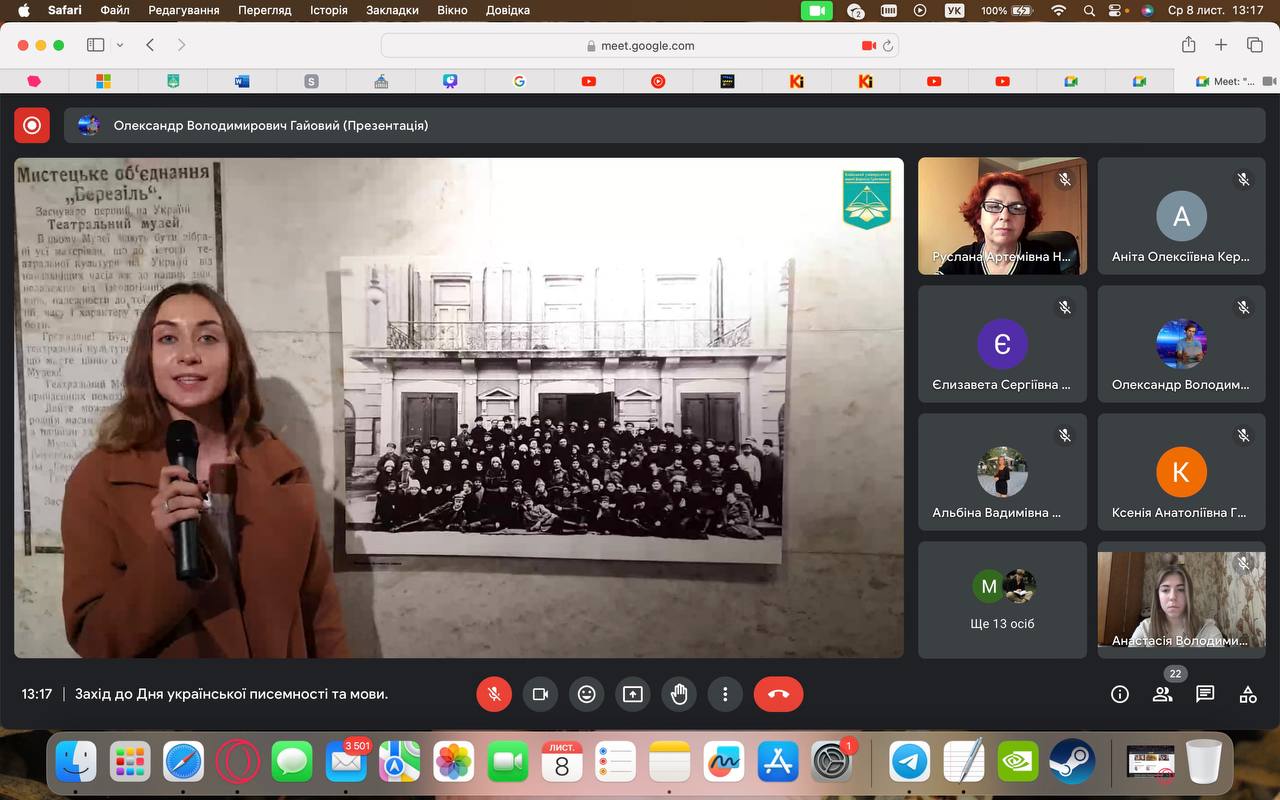Open the in-call chat panel
Viewport: 1280px width, 800px height.
click(1205, 694)
